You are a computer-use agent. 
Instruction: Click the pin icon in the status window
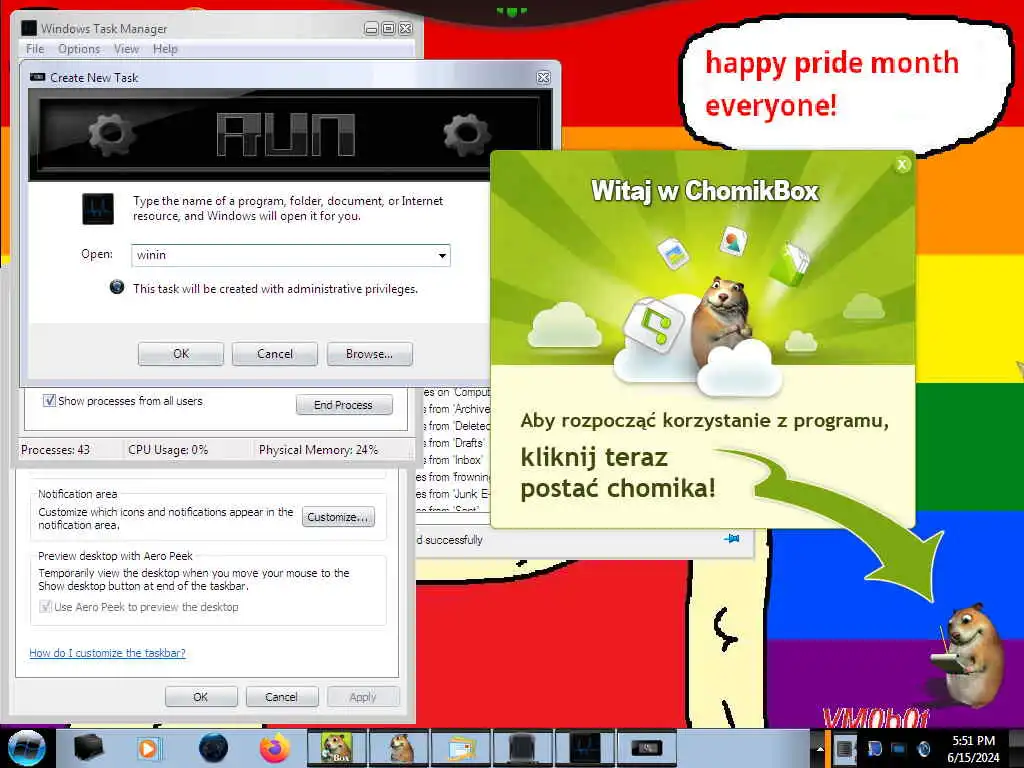click(x=732, y=539)
